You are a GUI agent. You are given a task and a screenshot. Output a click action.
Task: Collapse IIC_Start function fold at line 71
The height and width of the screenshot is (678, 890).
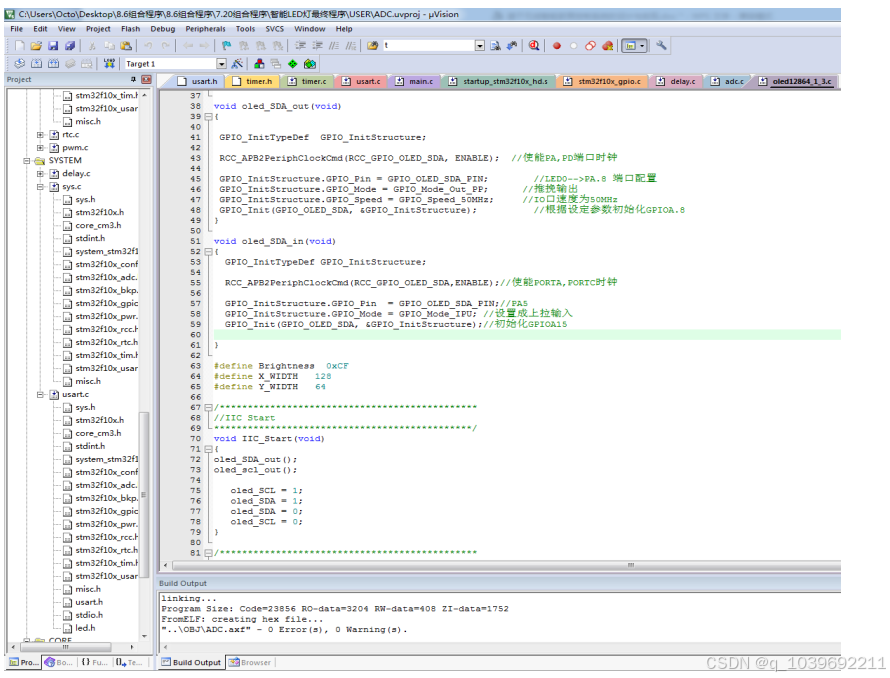(208, 449)
